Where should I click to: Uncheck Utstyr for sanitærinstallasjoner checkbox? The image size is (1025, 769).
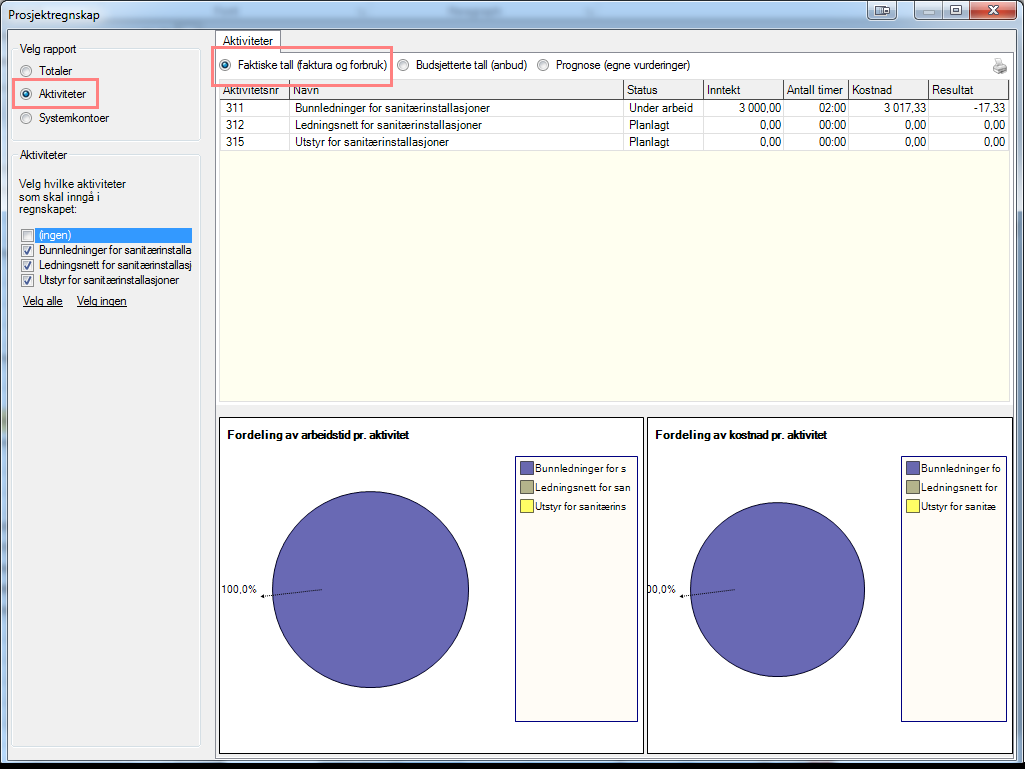(x=27, y=281)
